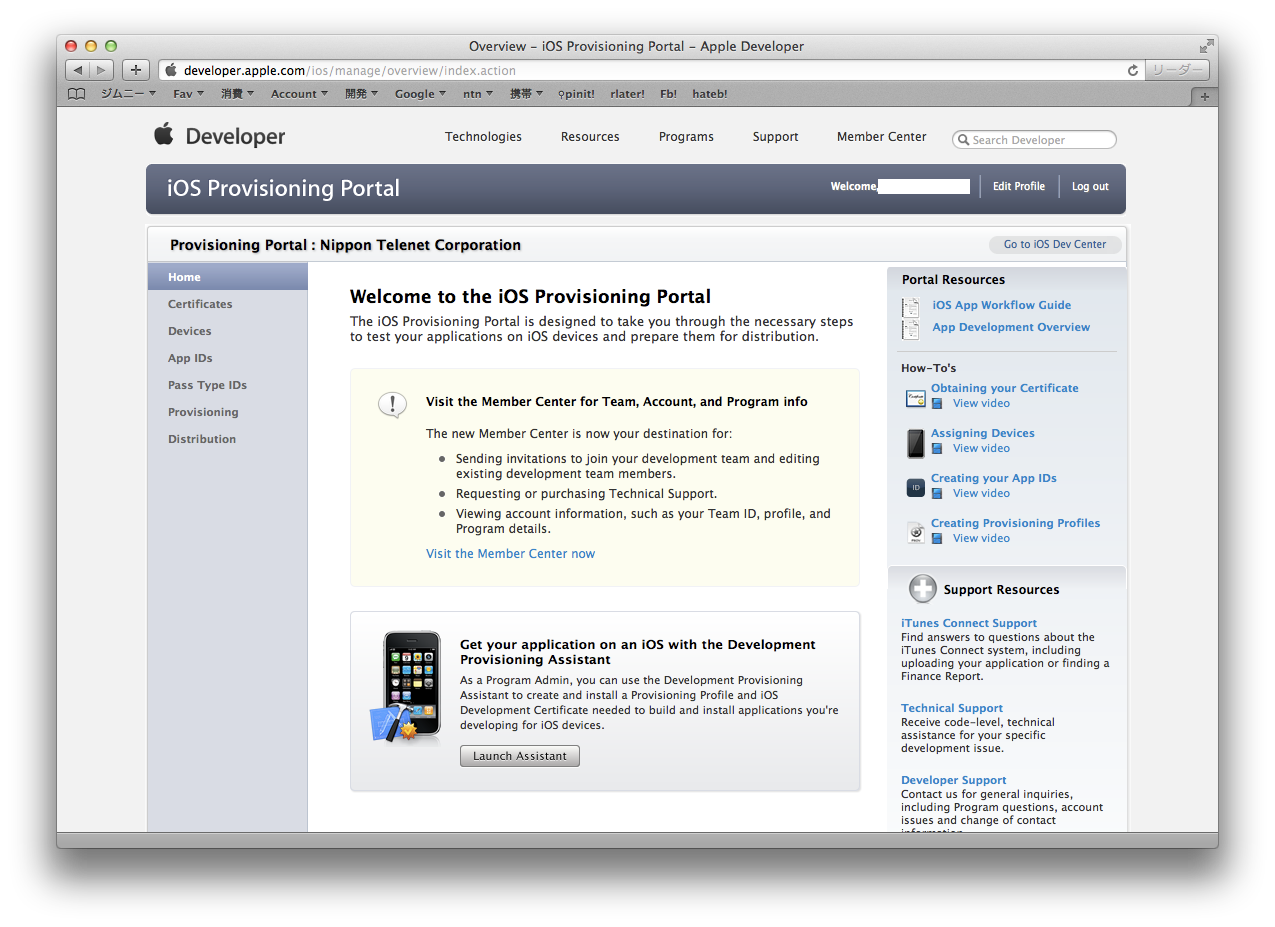Open the Technical Support link

952,709
